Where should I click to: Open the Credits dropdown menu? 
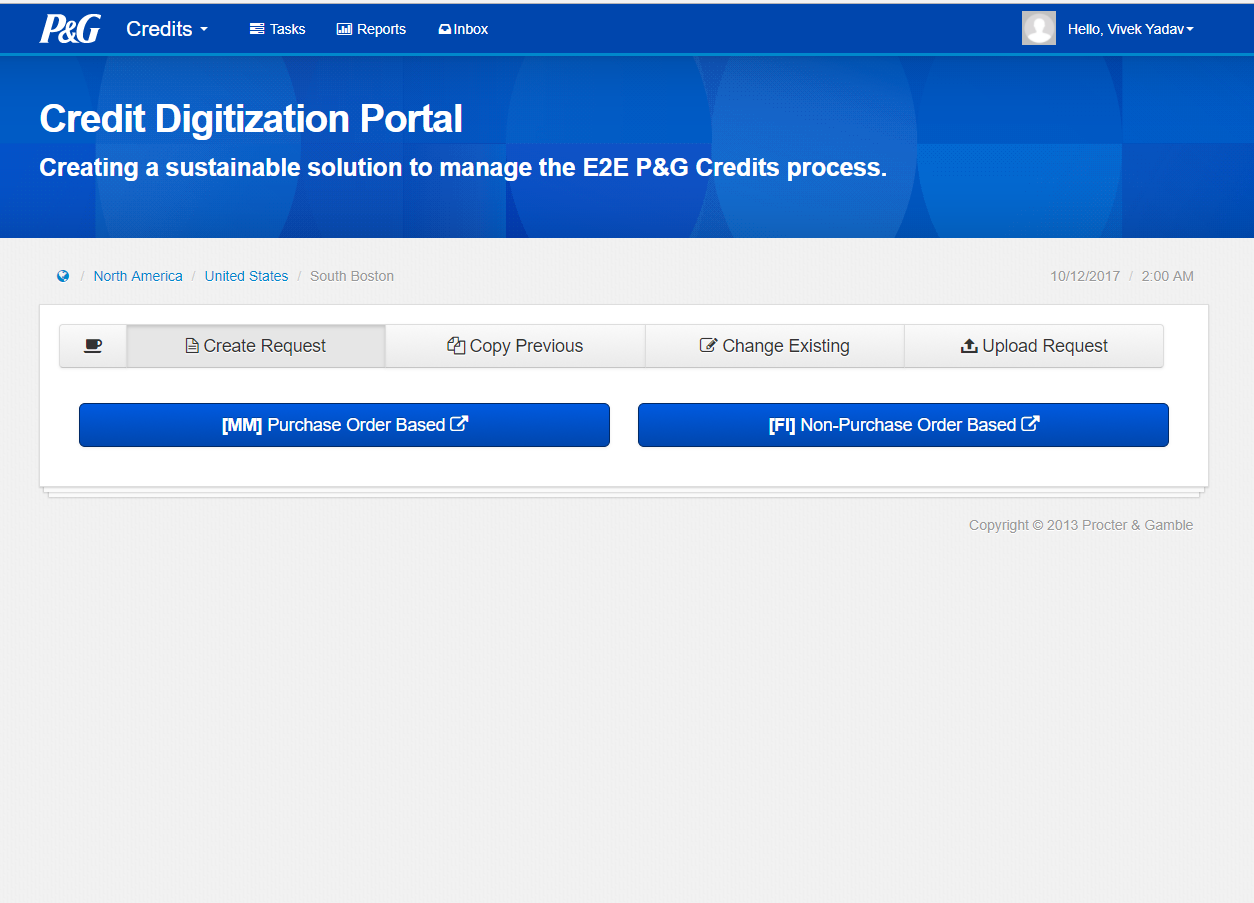coord(167,29)
